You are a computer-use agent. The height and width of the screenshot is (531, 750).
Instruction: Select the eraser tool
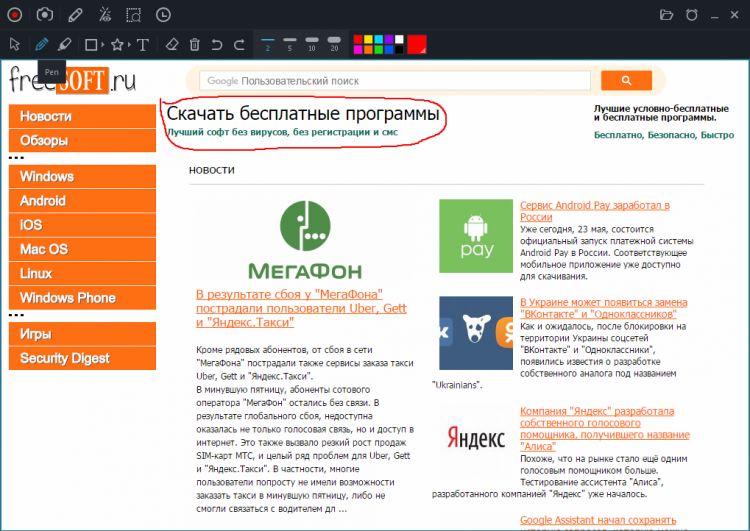coord(172,45)
